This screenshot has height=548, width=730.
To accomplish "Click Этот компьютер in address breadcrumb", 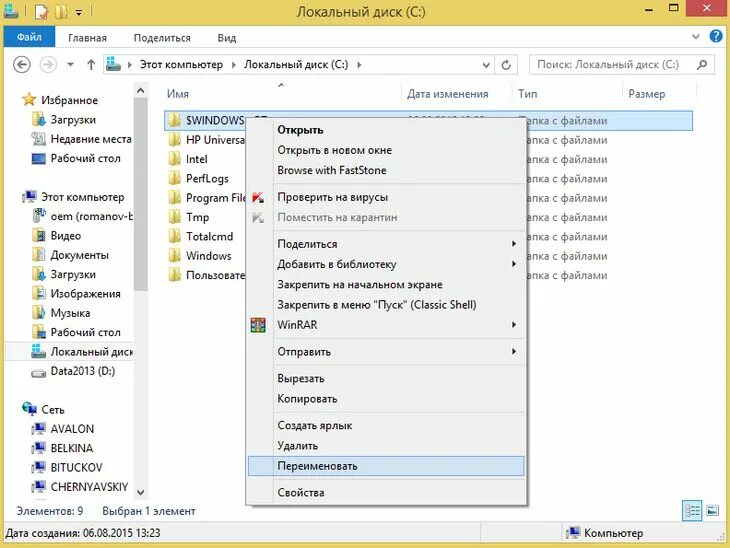I will [x=181, y=65].
